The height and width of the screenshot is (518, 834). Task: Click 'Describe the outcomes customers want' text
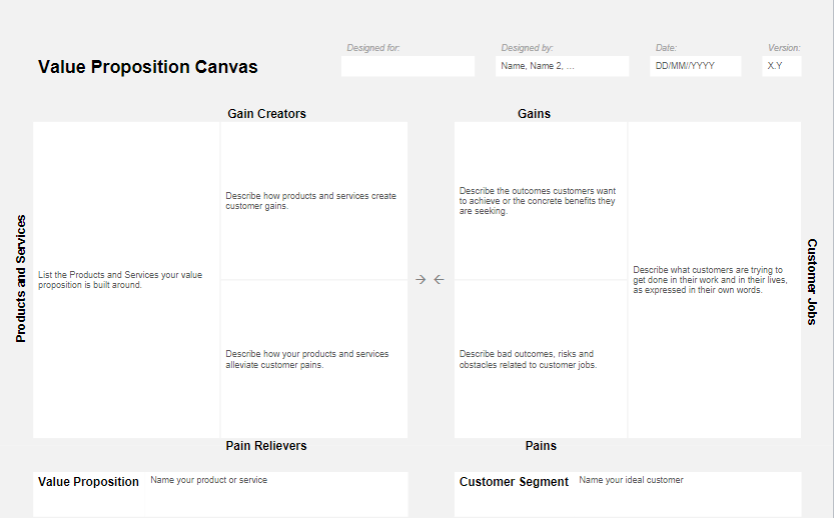tap(537, 200)
